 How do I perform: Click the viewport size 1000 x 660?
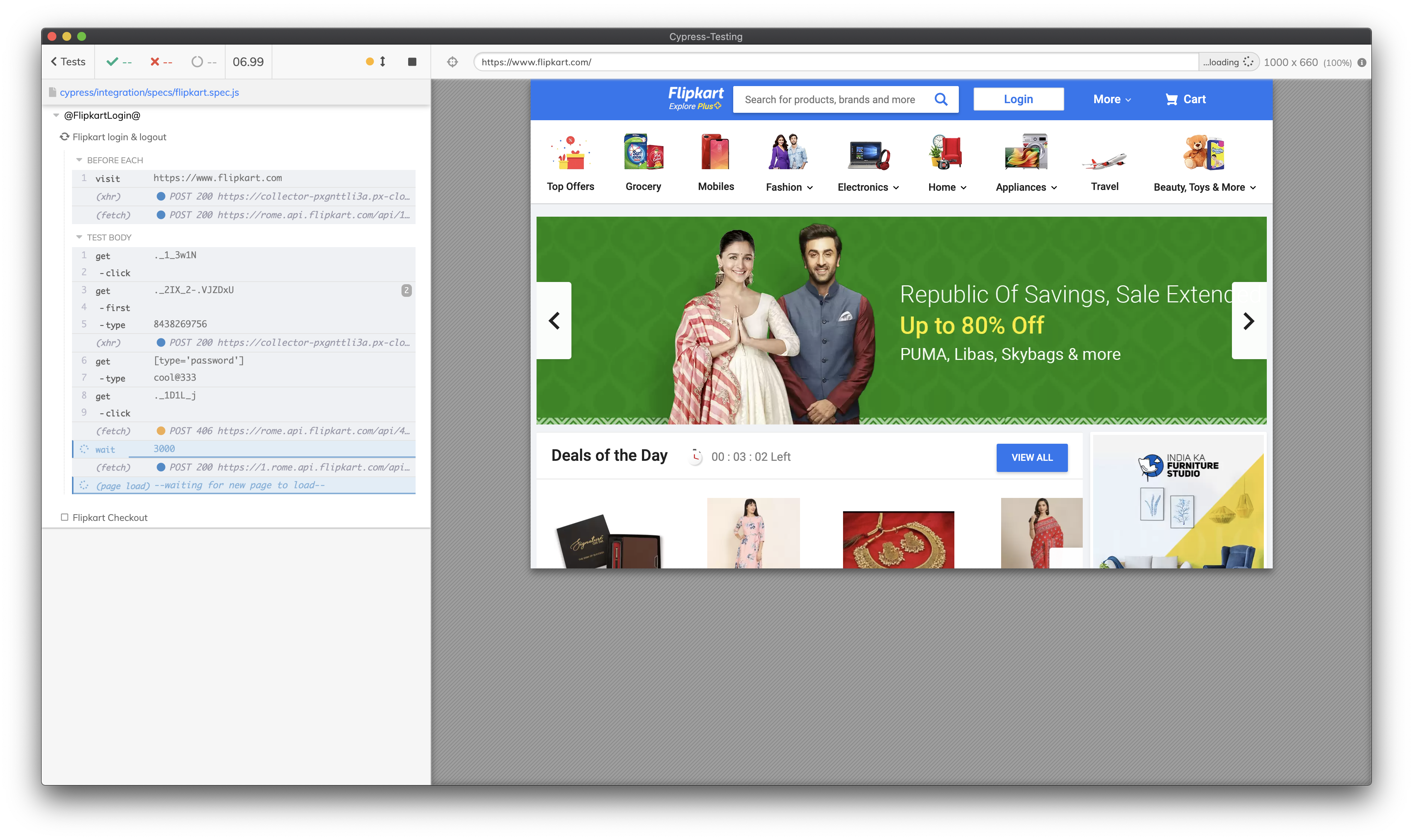[1291, 62]
